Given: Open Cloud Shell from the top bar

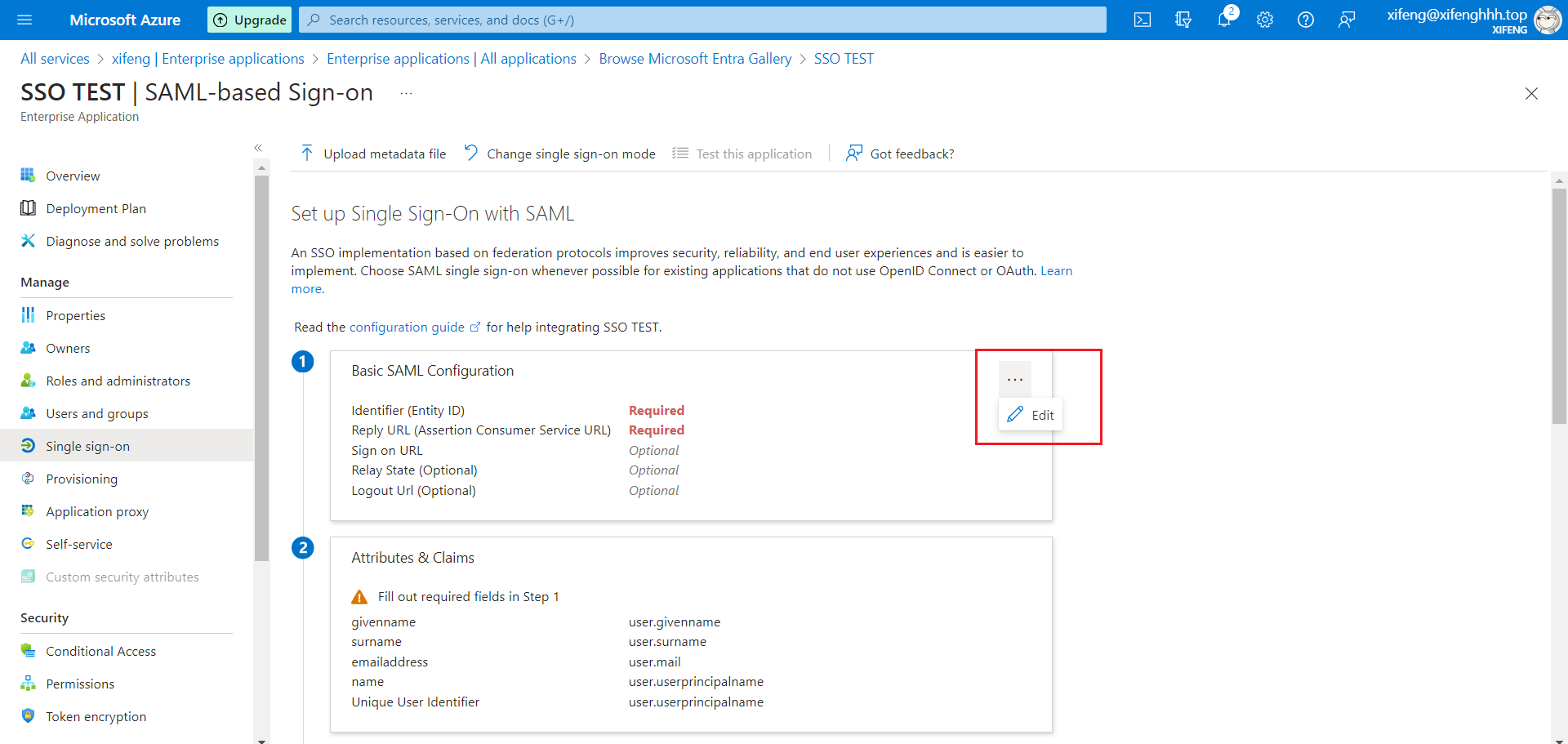Looking at the screenshot, I should [x=1143, y=20].
